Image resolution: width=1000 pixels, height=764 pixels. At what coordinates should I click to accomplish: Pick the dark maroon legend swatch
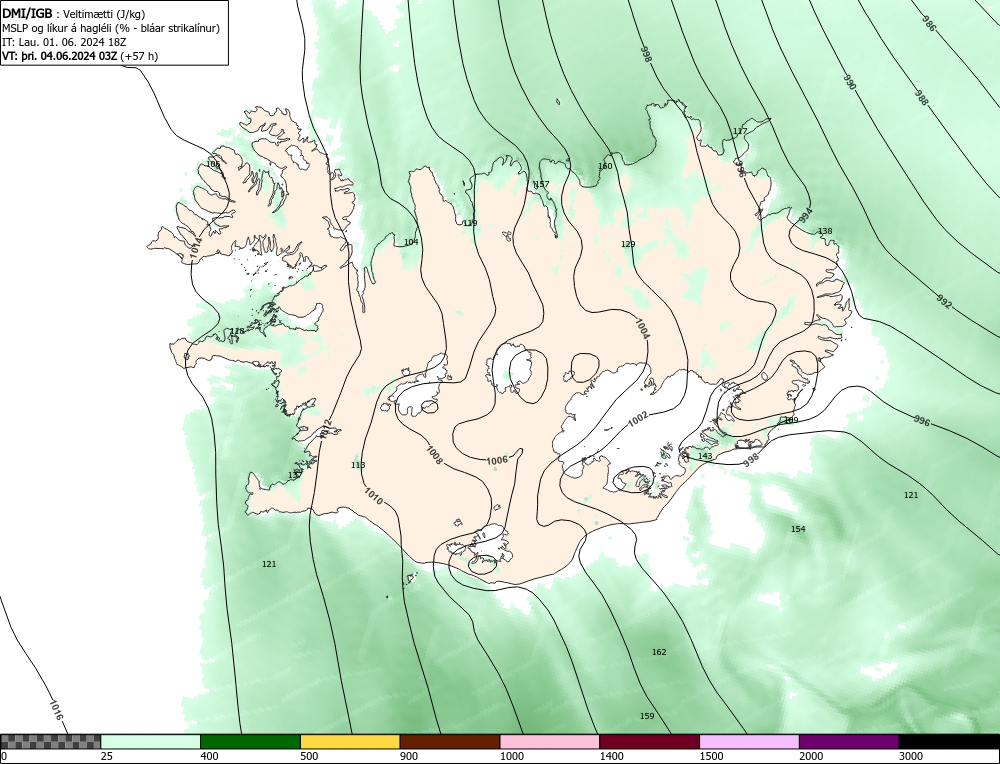pyautogui.click(x=649, y=742)
